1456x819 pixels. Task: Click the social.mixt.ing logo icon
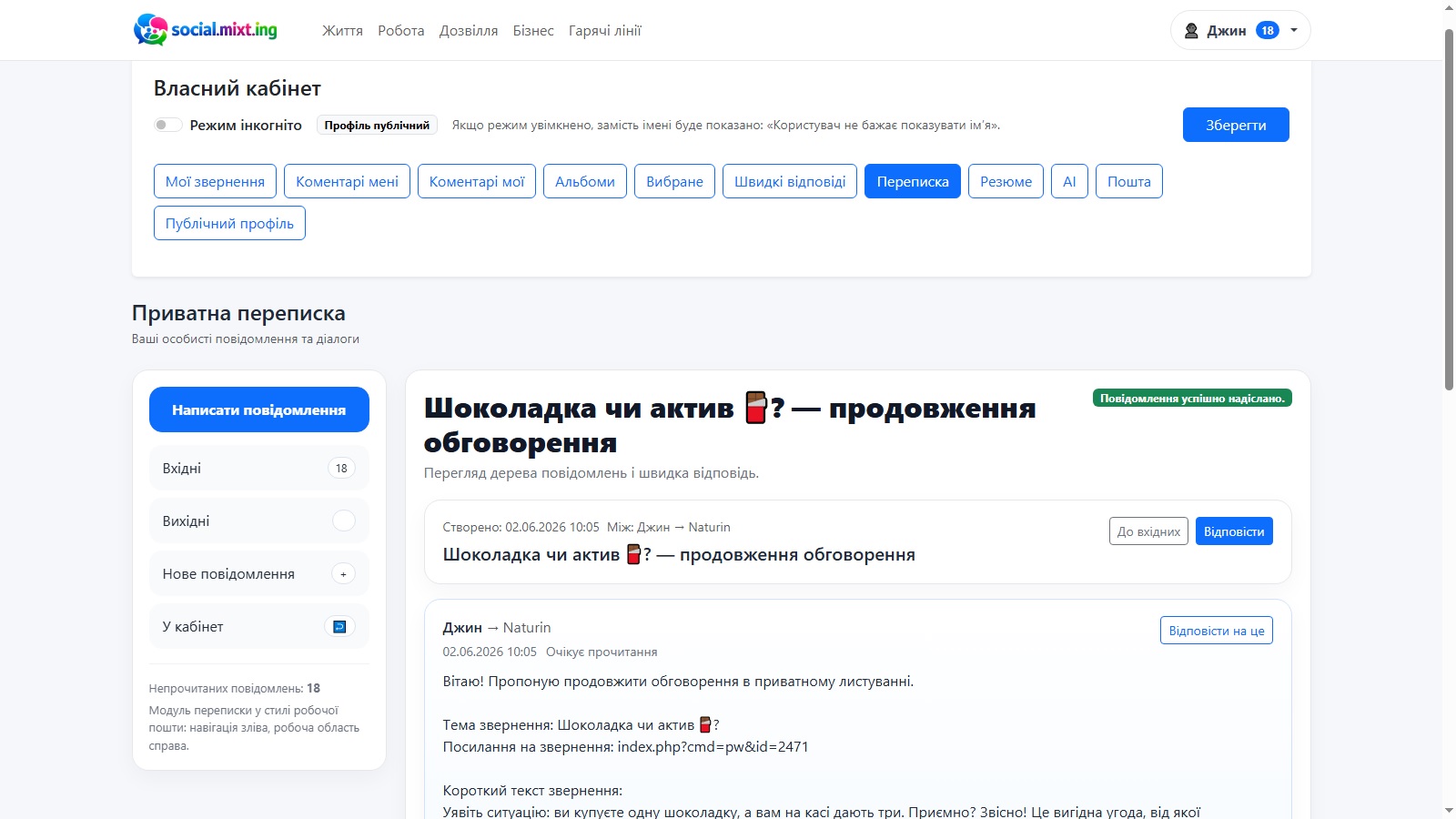pos(150,30)
